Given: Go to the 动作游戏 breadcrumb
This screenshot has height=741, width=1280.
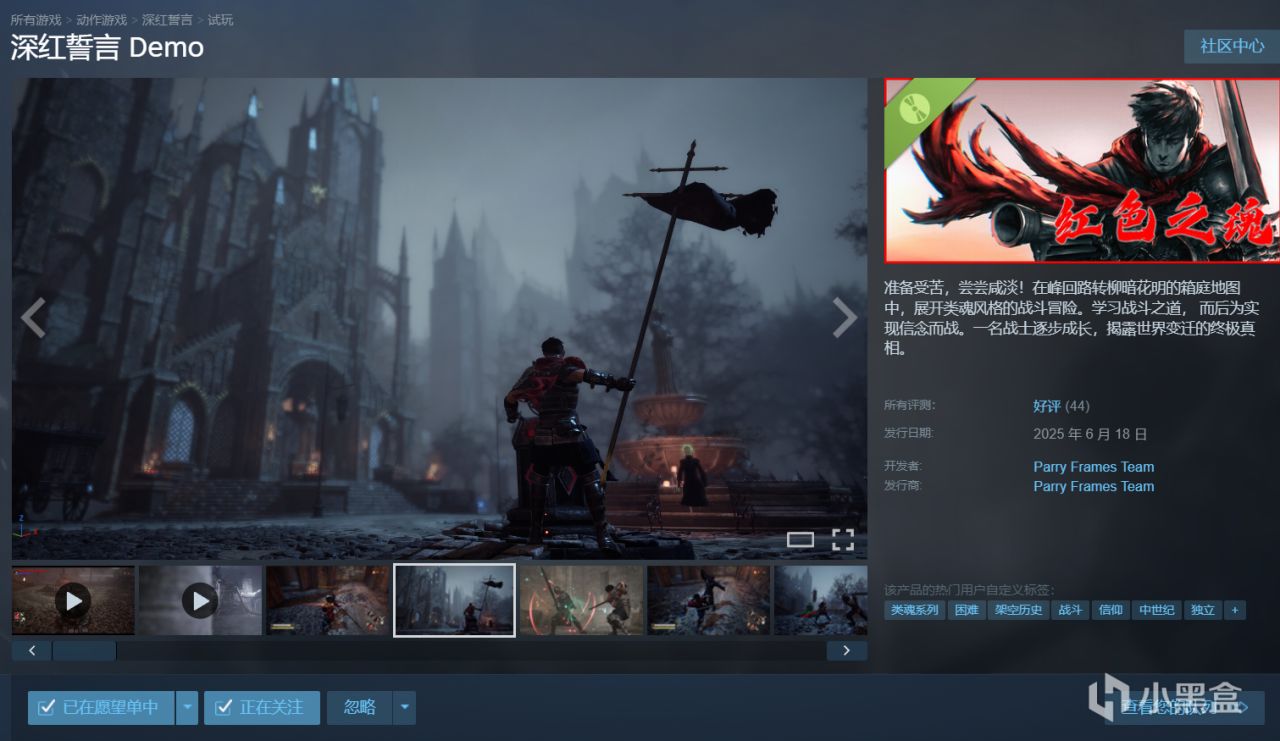Looking at the screenshot, I should coord(102,20).
